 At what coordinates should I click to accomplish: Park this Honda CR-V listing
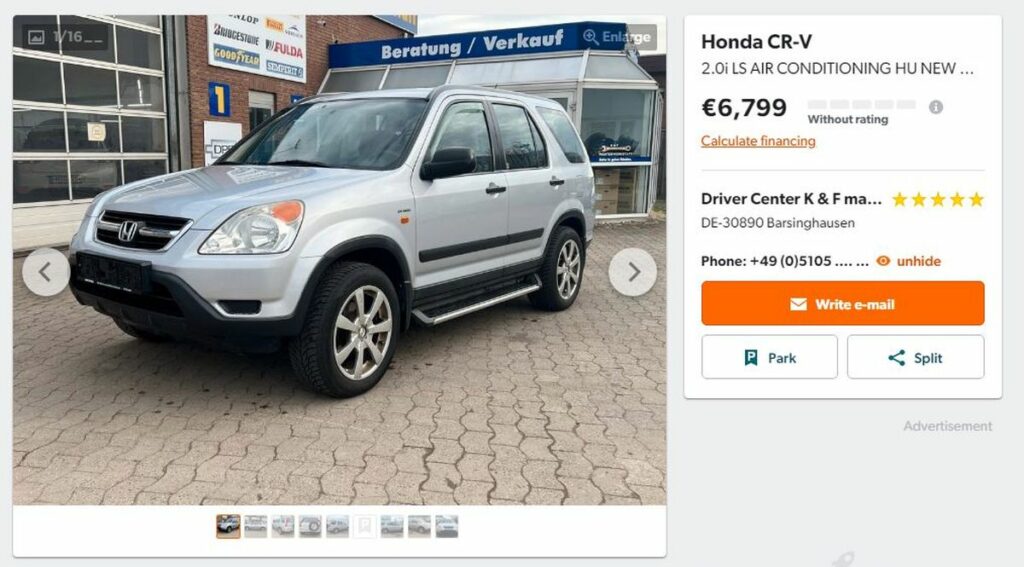tap(769, 357)
